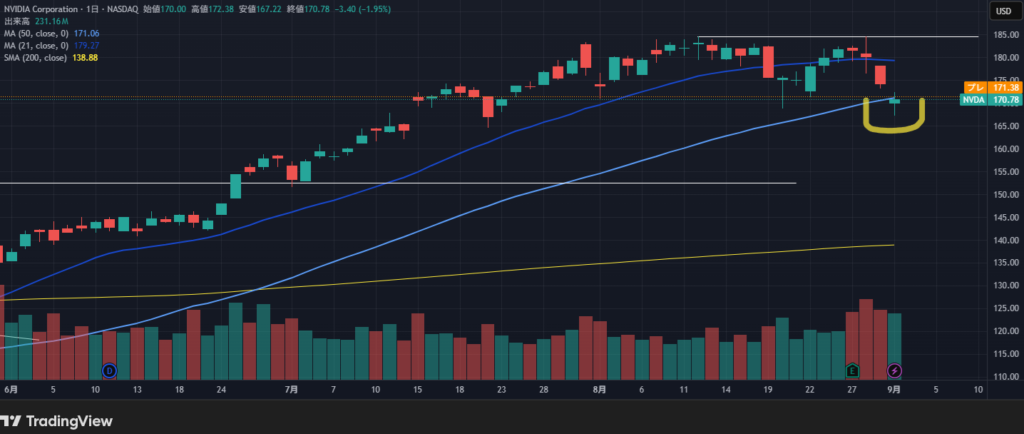Click the NVDA 170.78 price label

click(990, 100)
